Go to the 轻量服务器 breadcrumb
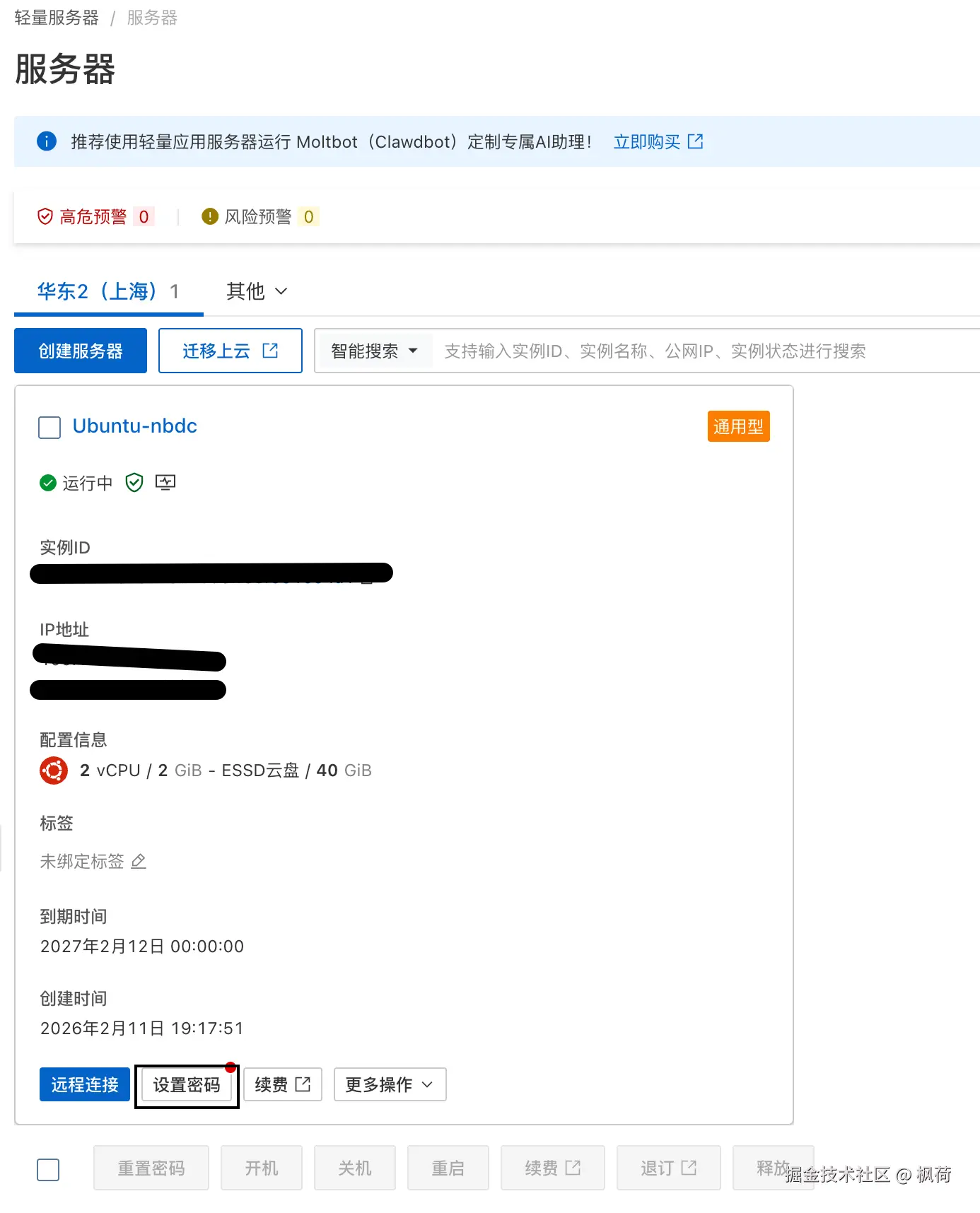The height and width of the screenshot is (1213, 980). (x=57, y=18)
